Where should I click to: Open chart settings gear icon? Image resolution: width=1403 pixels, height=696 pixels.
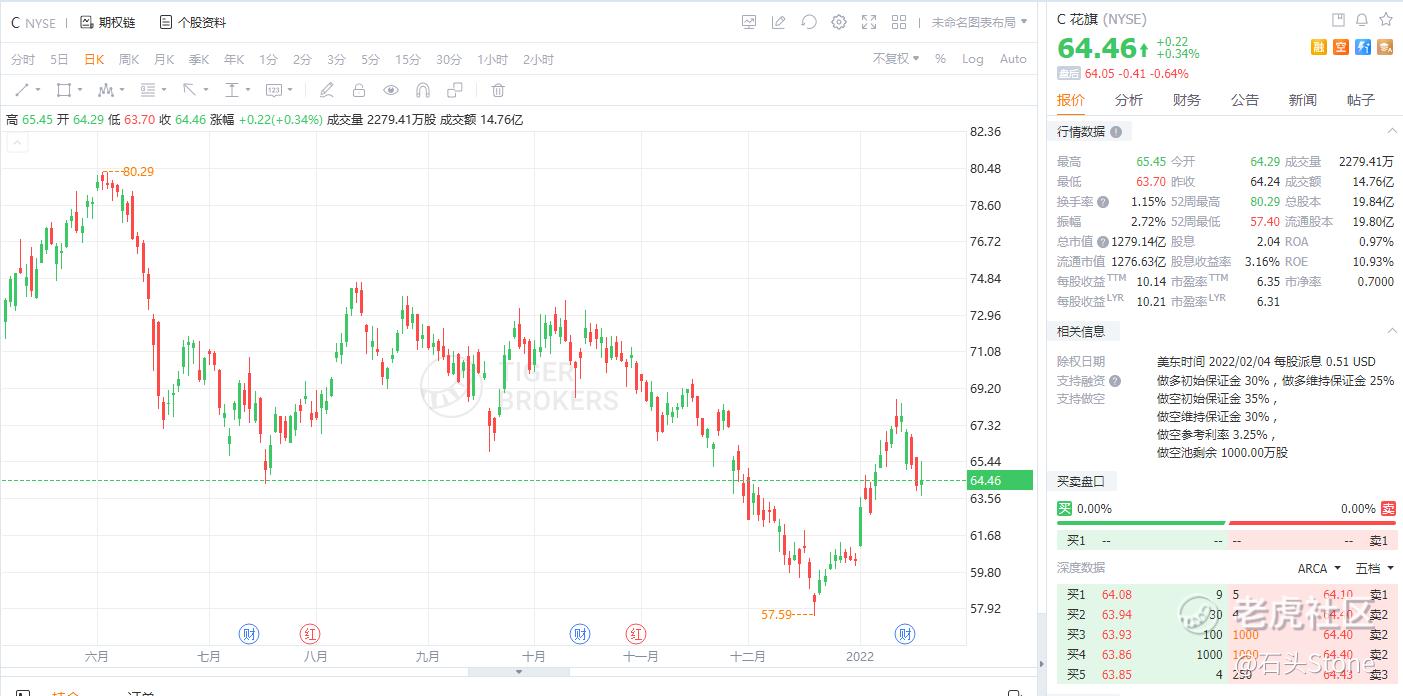click(839, 22)
